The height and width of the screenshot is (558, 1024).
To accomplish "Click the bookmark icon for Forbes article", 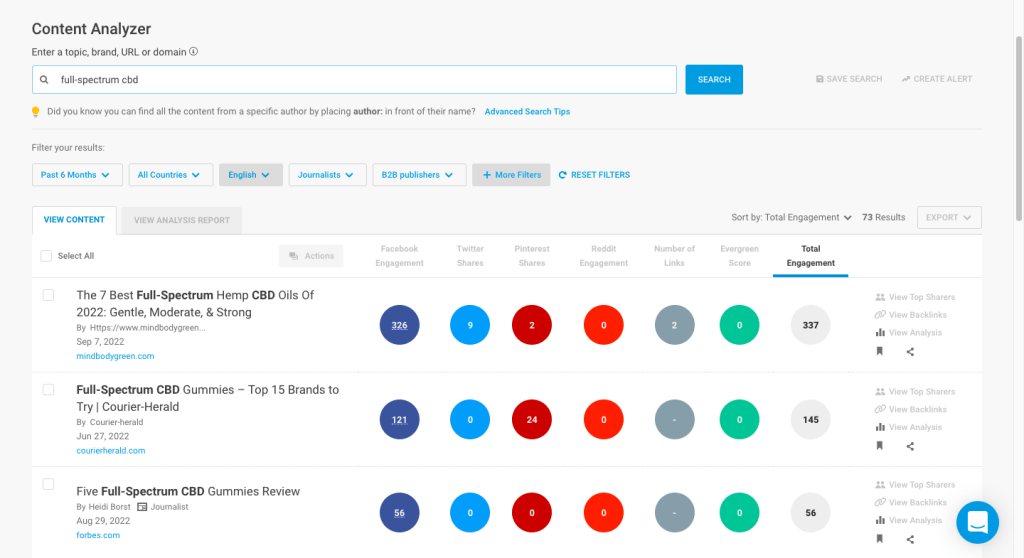I will [879, 539].
